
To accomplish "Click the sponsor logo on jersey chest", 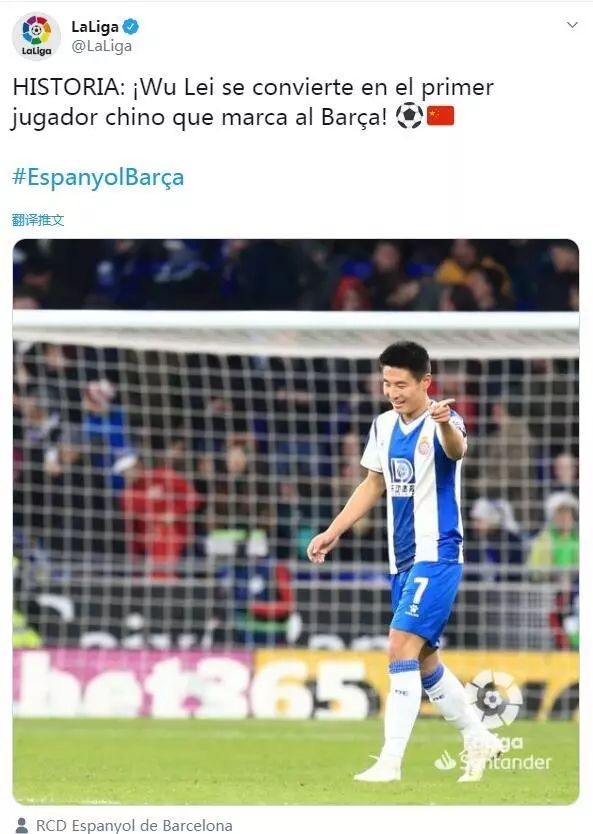I will point(403,477).
